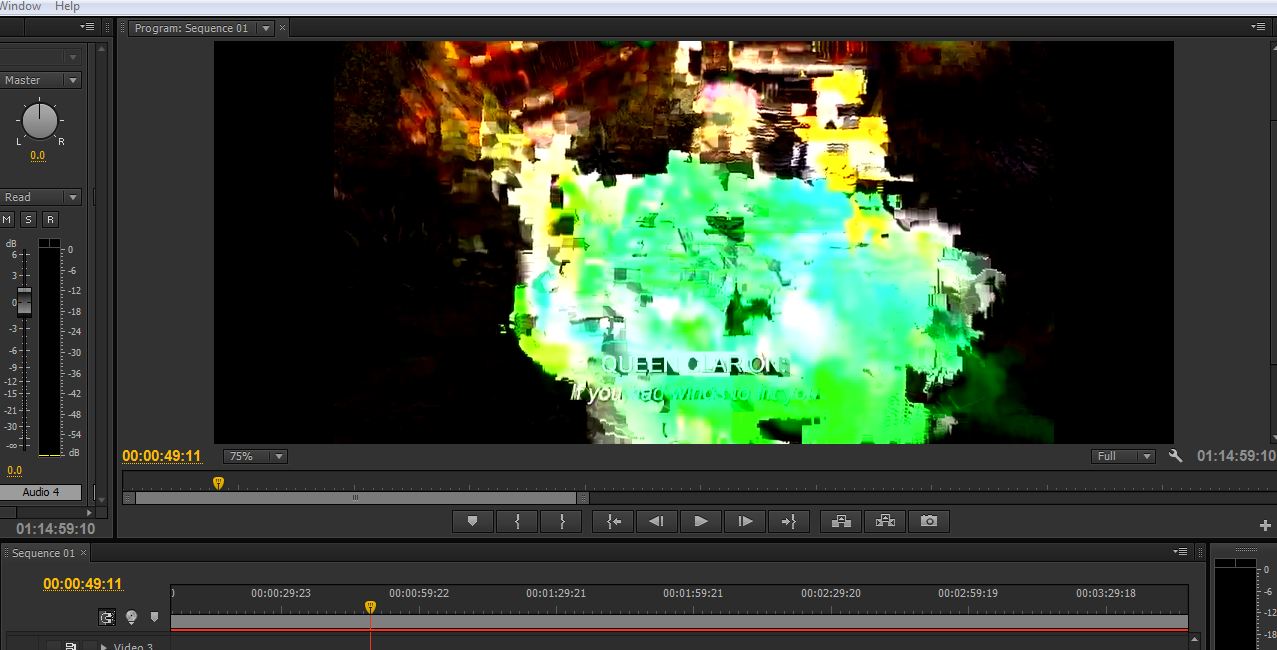Add marker in timeline panel
The height and width of the screenshot is (650, 1277).
pos(154,617)
